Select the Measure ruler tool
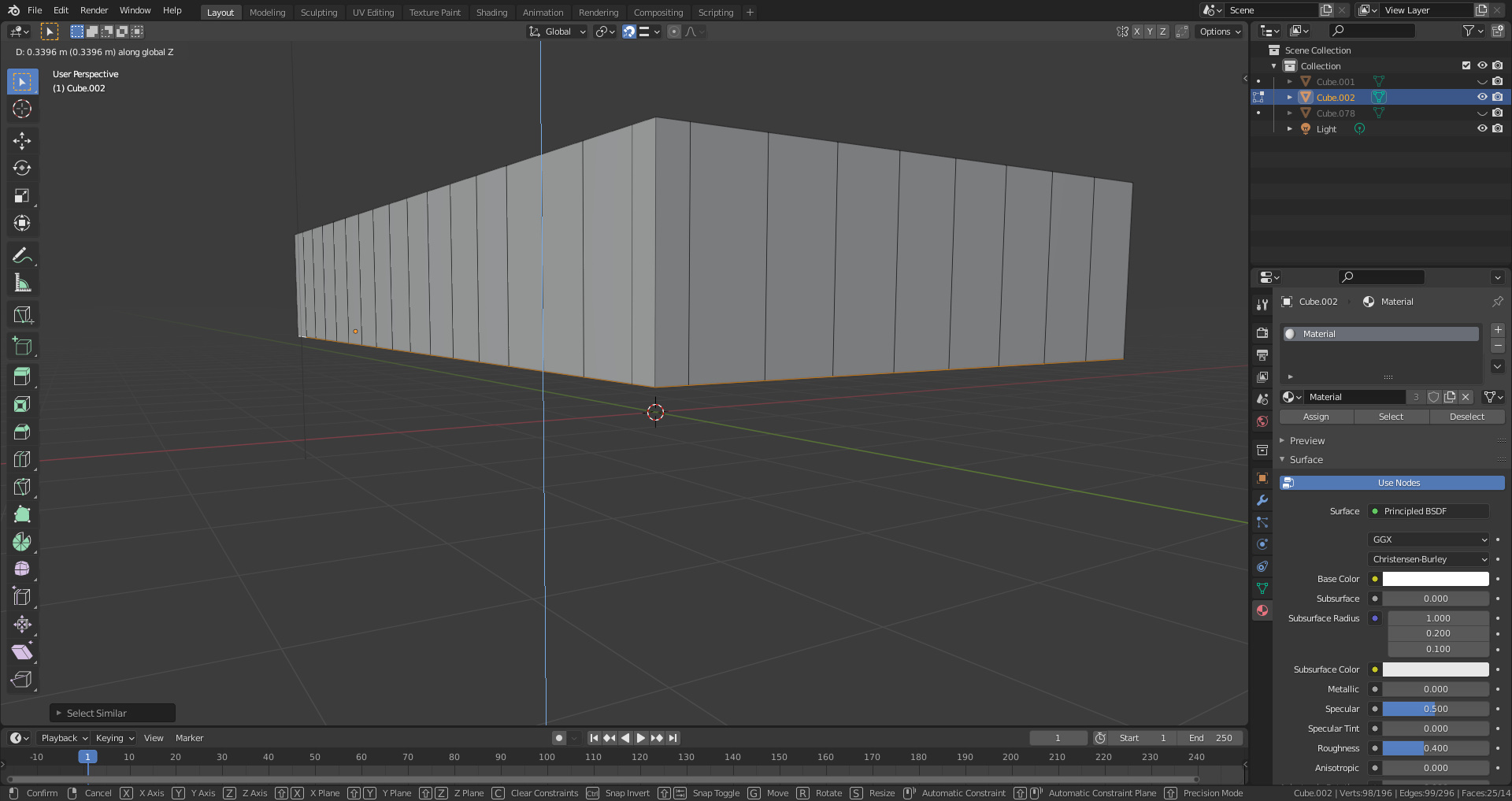The height and width of the screenshot is (801, 1512). coord(22,283)
